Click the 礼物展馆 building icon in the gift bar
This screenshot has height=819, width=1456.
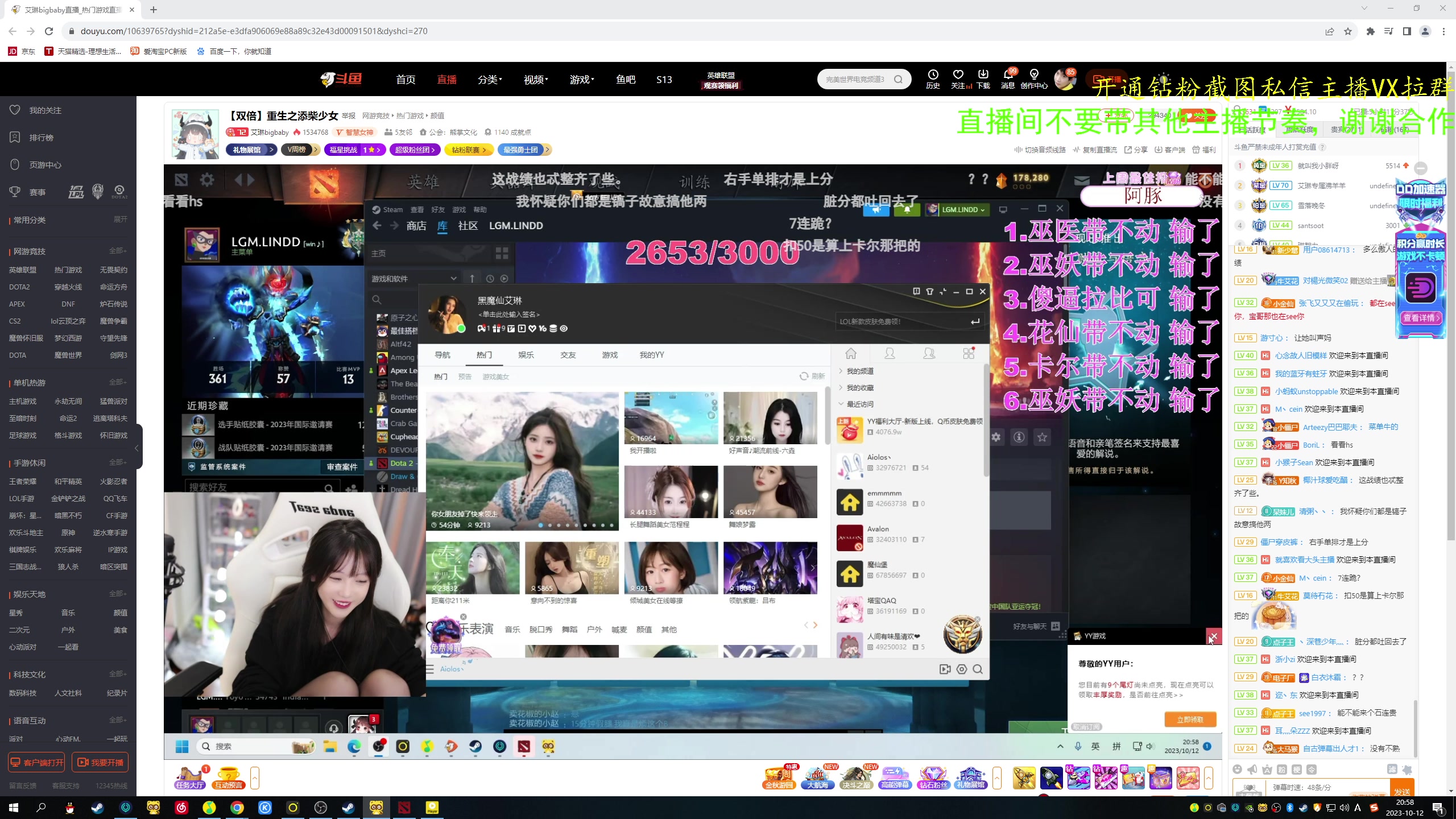coord(971,777)
